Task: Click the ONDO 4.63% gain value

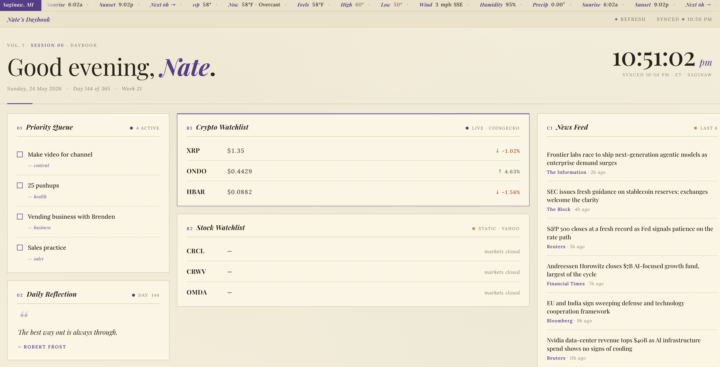Action: coord(509,172)
